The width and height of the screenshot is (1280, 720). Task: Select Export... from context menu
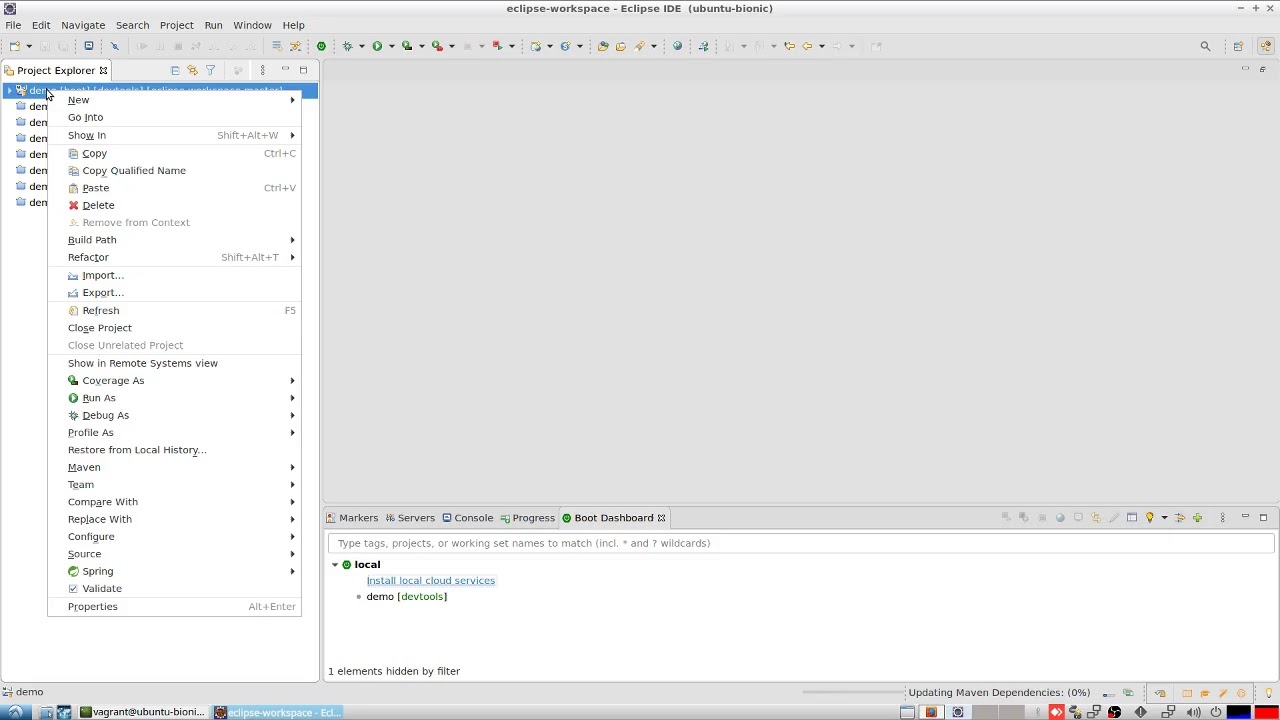(x=174, y=293)
